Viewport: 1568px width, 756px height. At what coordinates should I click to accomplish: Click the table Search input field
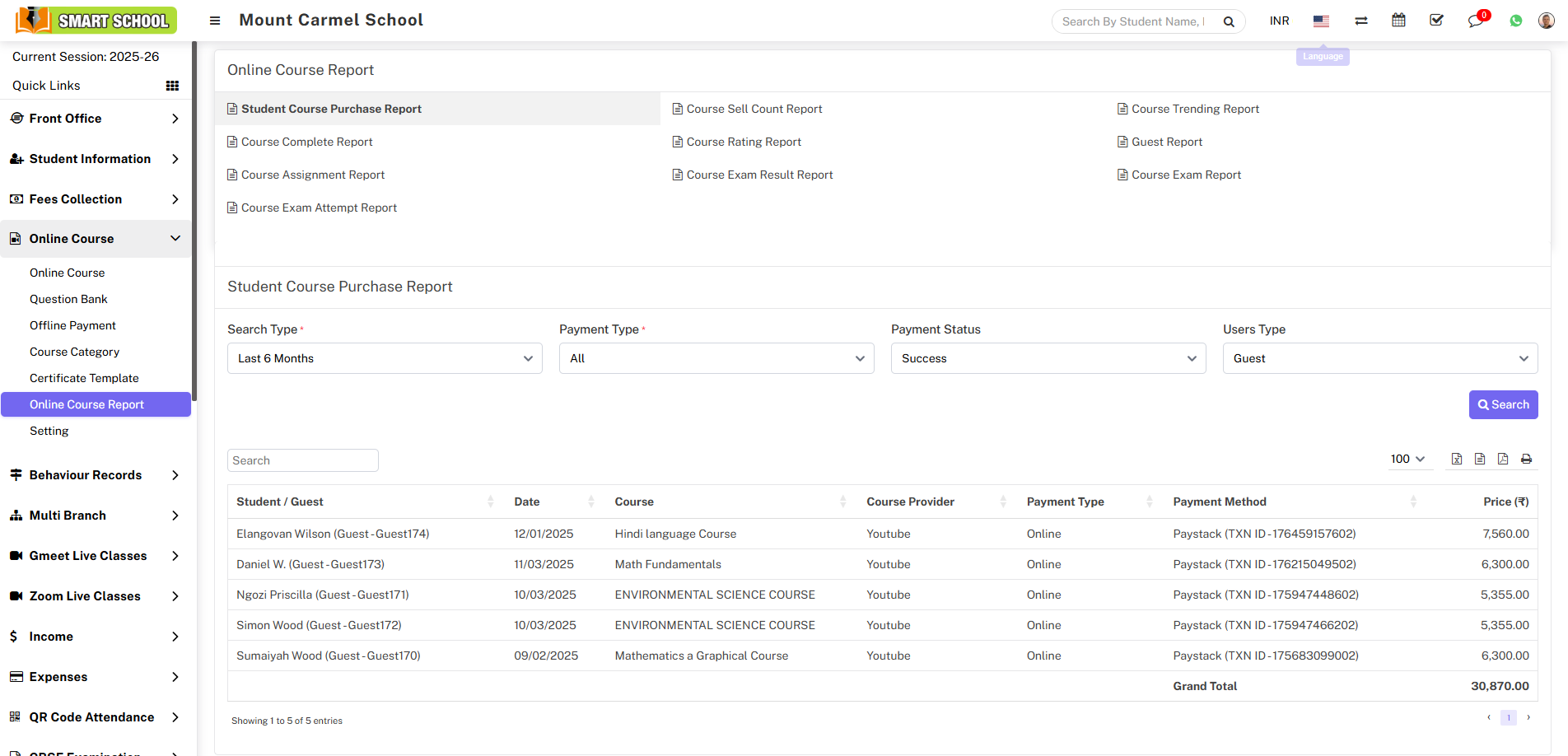[x=302, y=460]
